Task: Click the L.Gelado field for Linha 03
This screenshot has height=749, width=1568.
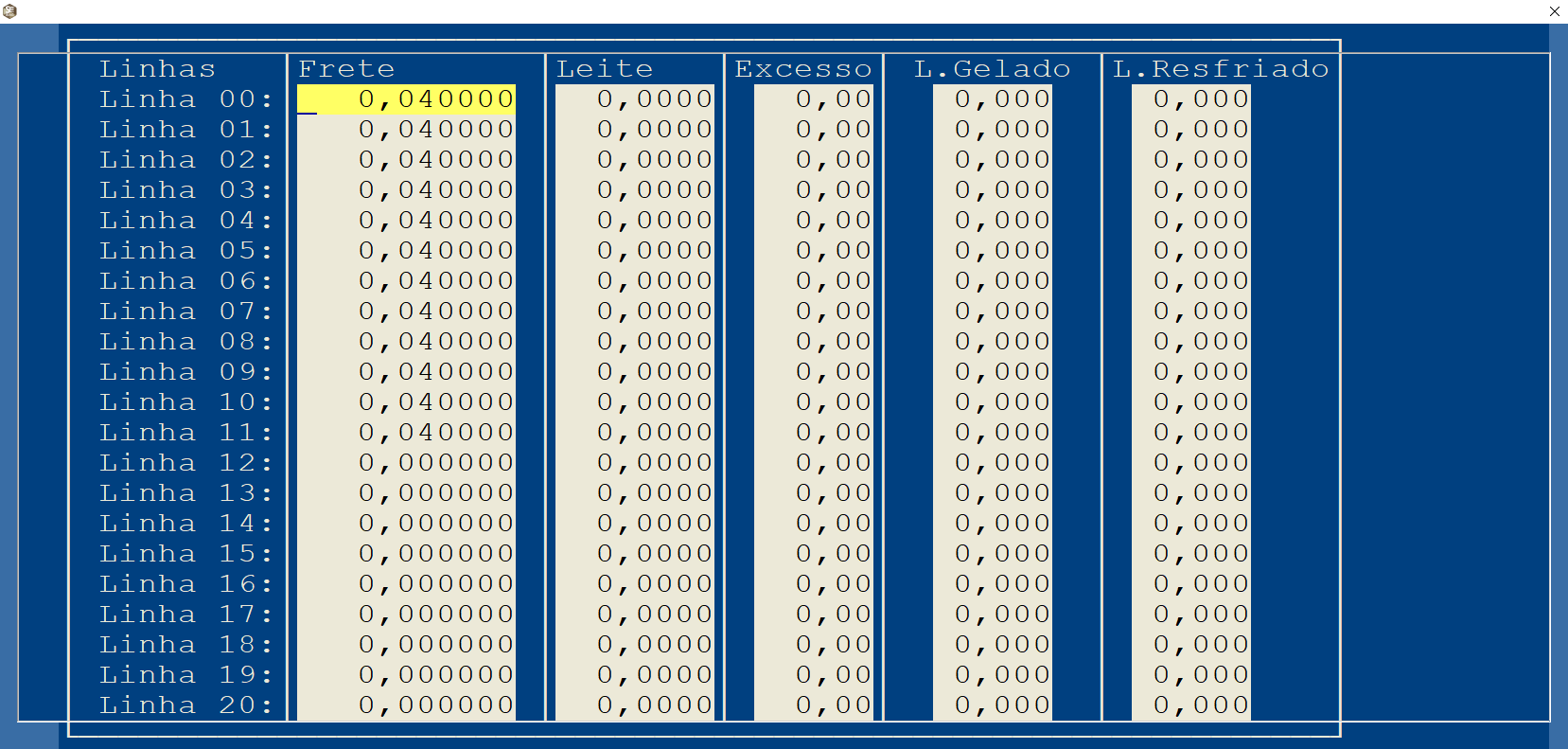Action: (x=993, y=190)
